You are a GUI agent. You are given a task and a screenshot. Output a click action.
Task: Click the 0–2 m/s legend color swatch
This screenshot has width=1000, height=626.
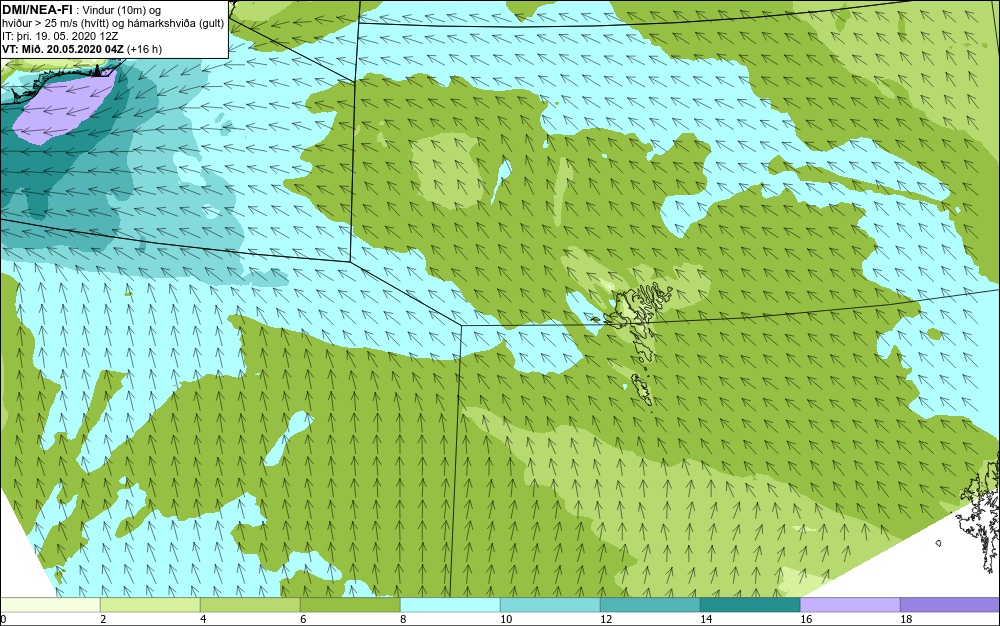point(50,605)
